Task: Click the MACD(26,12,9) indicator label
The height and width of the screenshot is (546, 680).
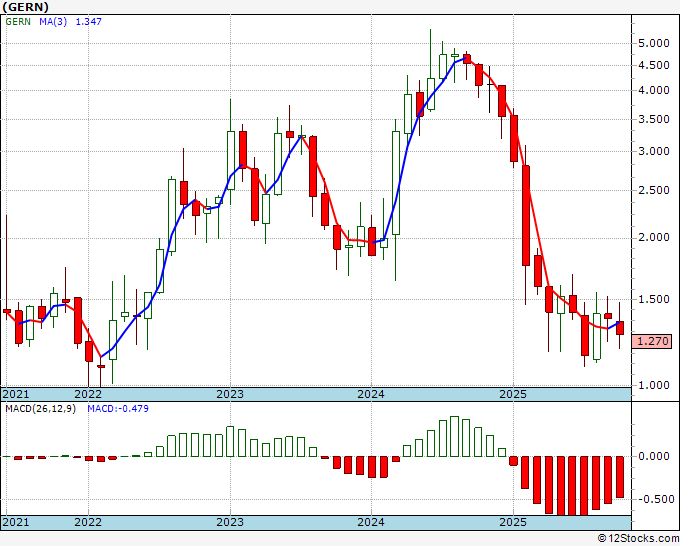Action: (x=40, y=409)
